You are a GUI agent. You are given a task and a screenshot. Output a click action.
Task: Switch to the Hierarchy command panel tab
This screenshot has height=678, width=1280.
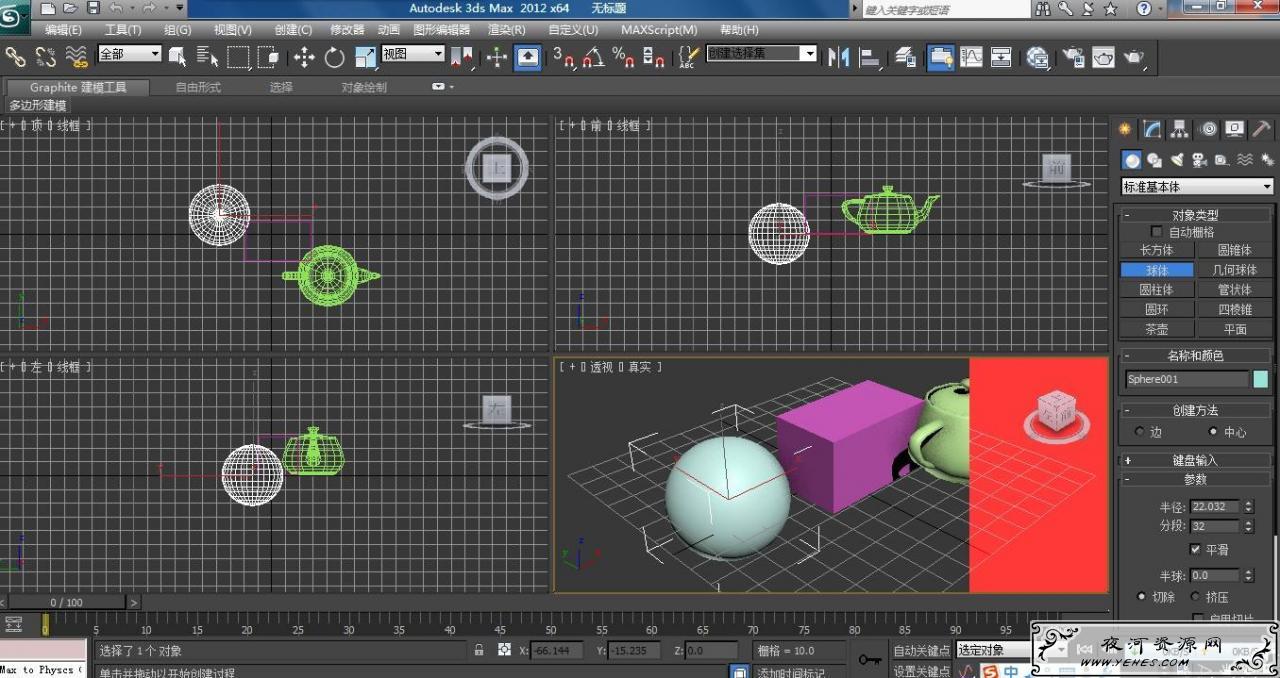pos(1180,129)
